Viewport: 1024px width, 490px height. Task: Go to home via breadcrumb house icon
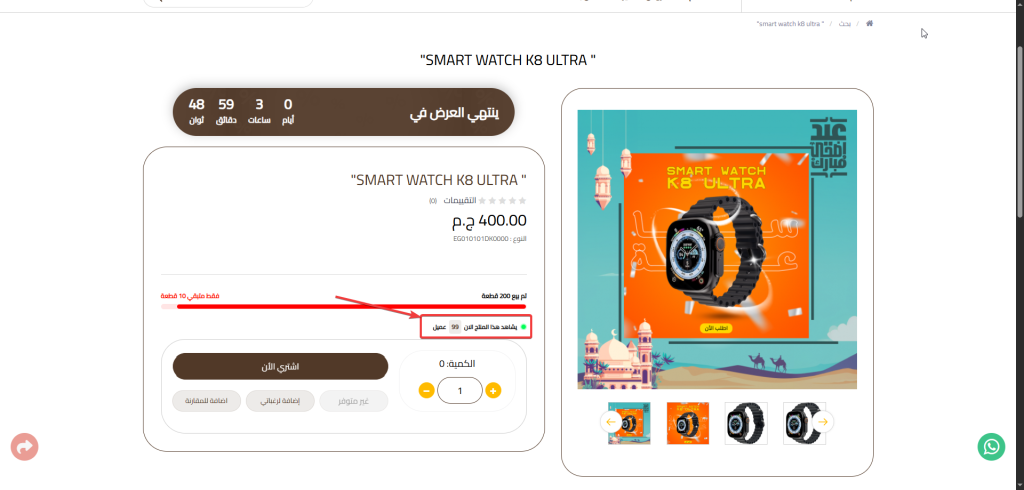coord(870,23)
